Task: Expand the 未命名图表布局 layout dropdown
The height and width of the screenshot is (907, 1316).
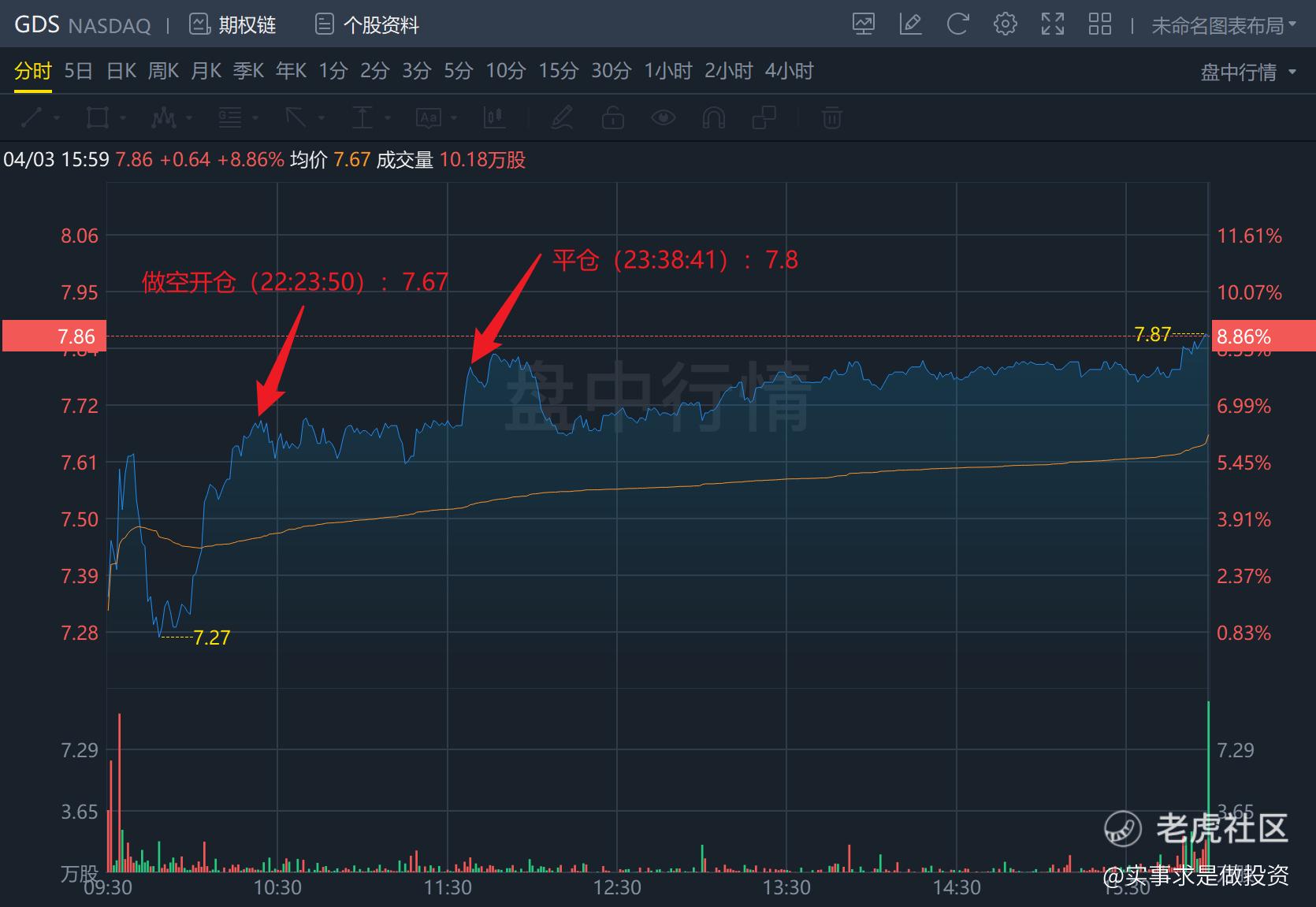Action: point(1224,26)
